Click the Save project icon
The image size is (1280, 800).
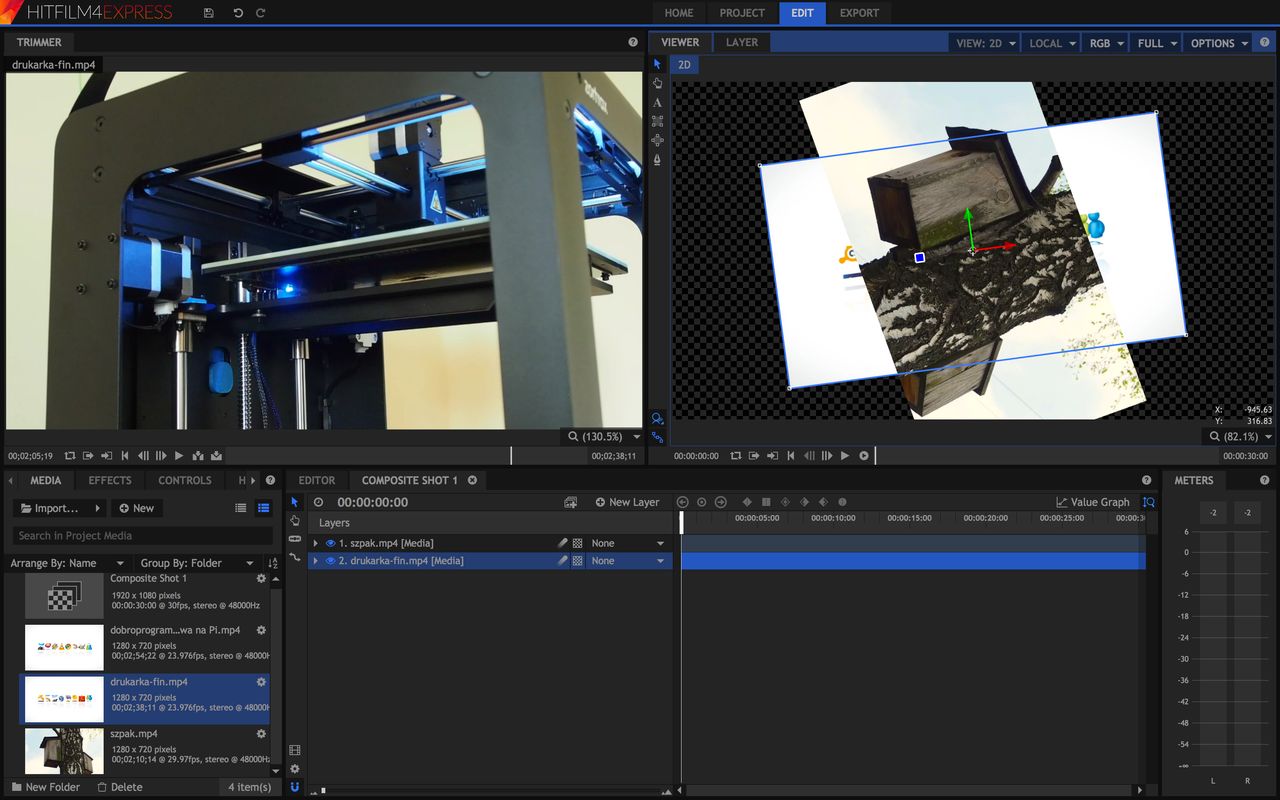[x=208, y=13]
